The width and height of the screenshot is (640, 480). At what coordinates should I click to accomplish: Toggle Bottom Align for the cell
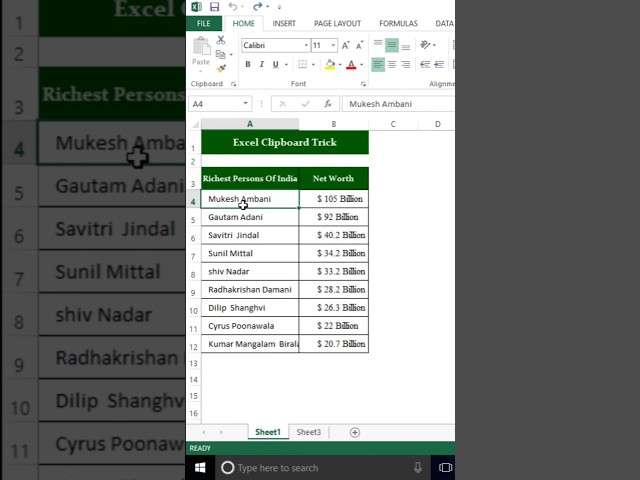click(x=405, y=46)
